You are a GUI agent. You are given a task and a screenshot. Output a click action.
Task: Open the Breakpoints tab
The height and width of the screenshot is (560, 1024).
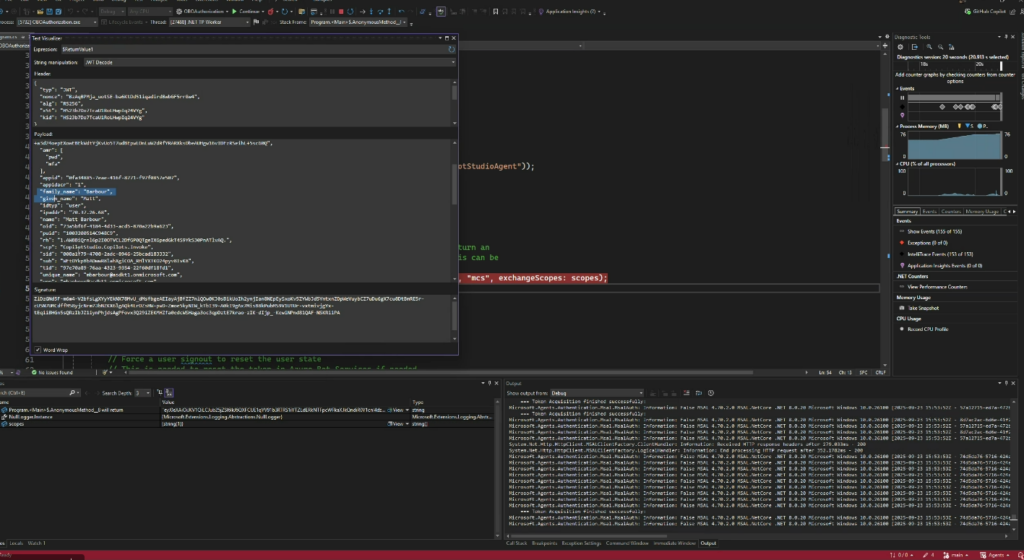[x=544, y=543]
